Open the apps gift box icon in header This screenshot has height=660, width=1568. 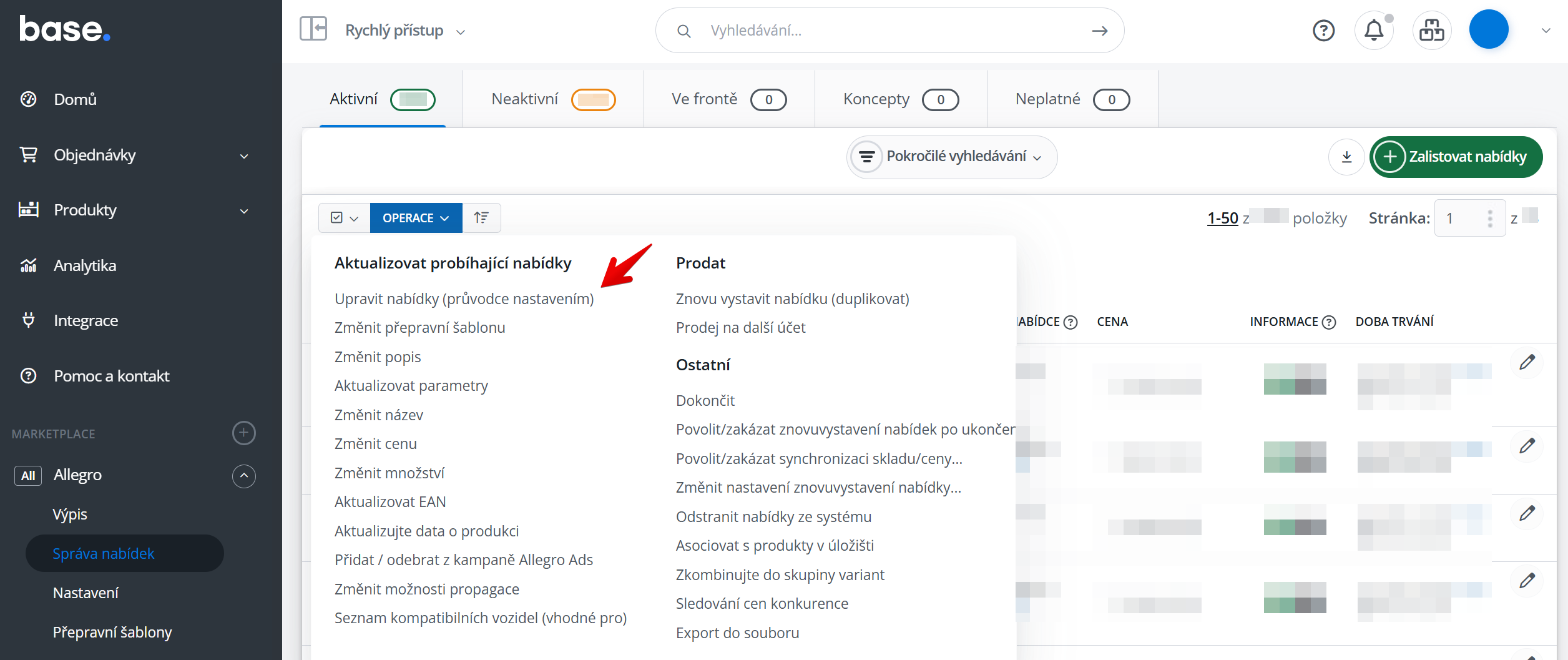[1431, 31]
